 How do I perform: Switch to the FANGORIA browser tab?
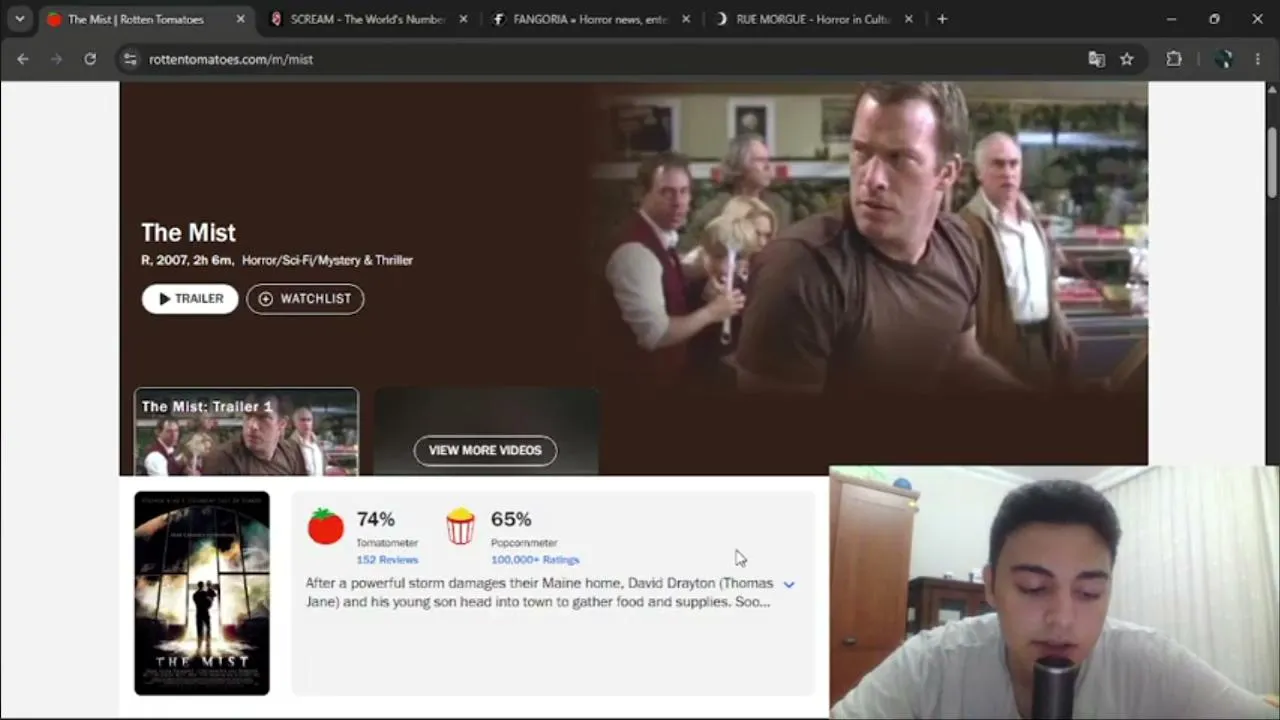click(590, 19)
